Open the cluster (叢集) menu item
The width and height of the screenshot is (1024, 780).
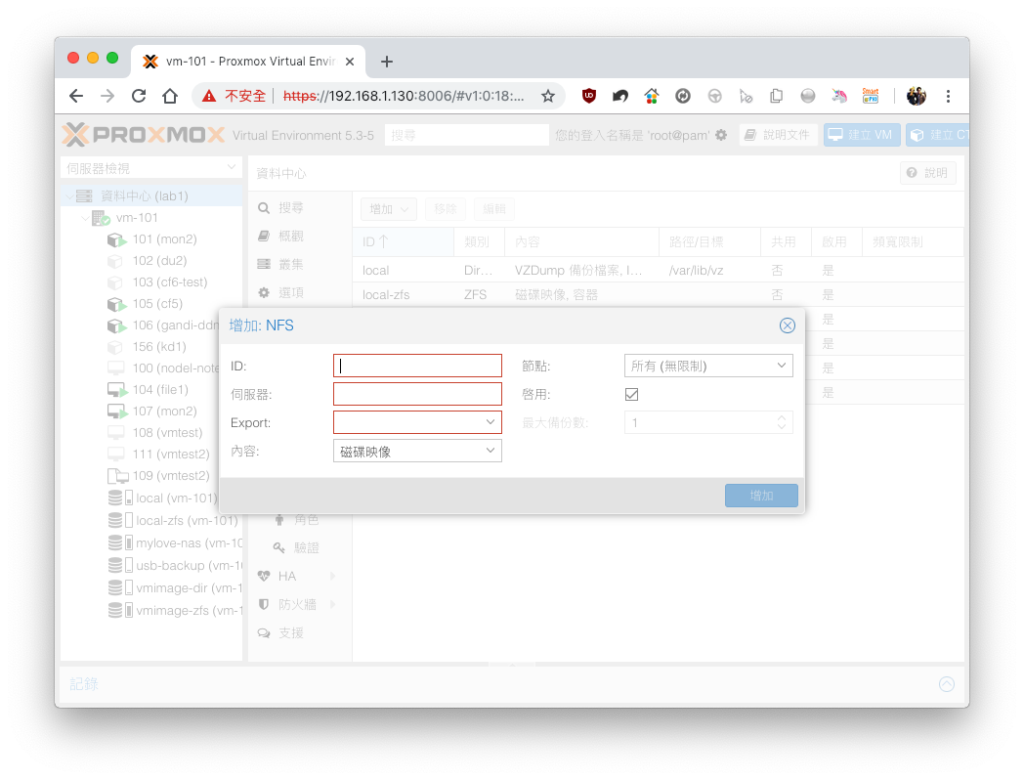[x=290, y=265]
